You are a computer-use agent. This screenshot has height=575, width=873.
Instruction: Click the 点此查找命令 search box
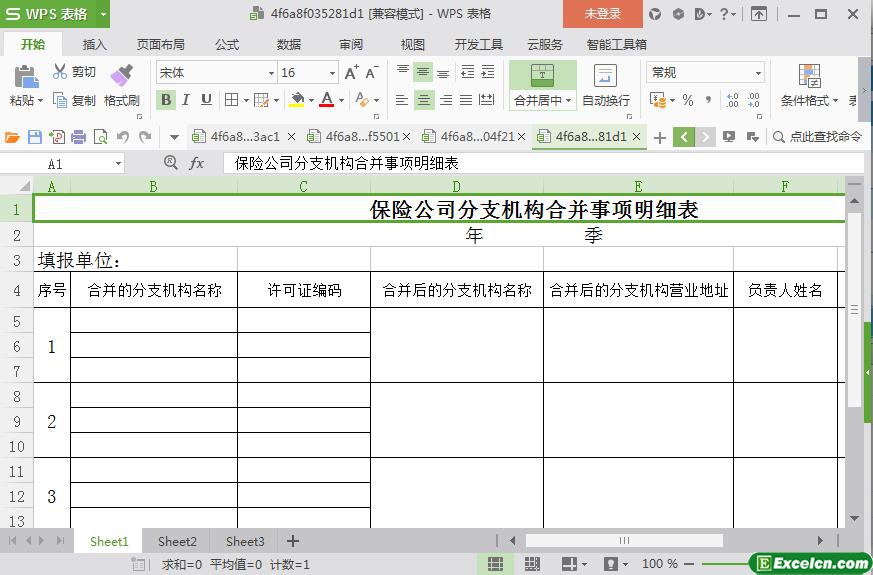pos(817,136)
